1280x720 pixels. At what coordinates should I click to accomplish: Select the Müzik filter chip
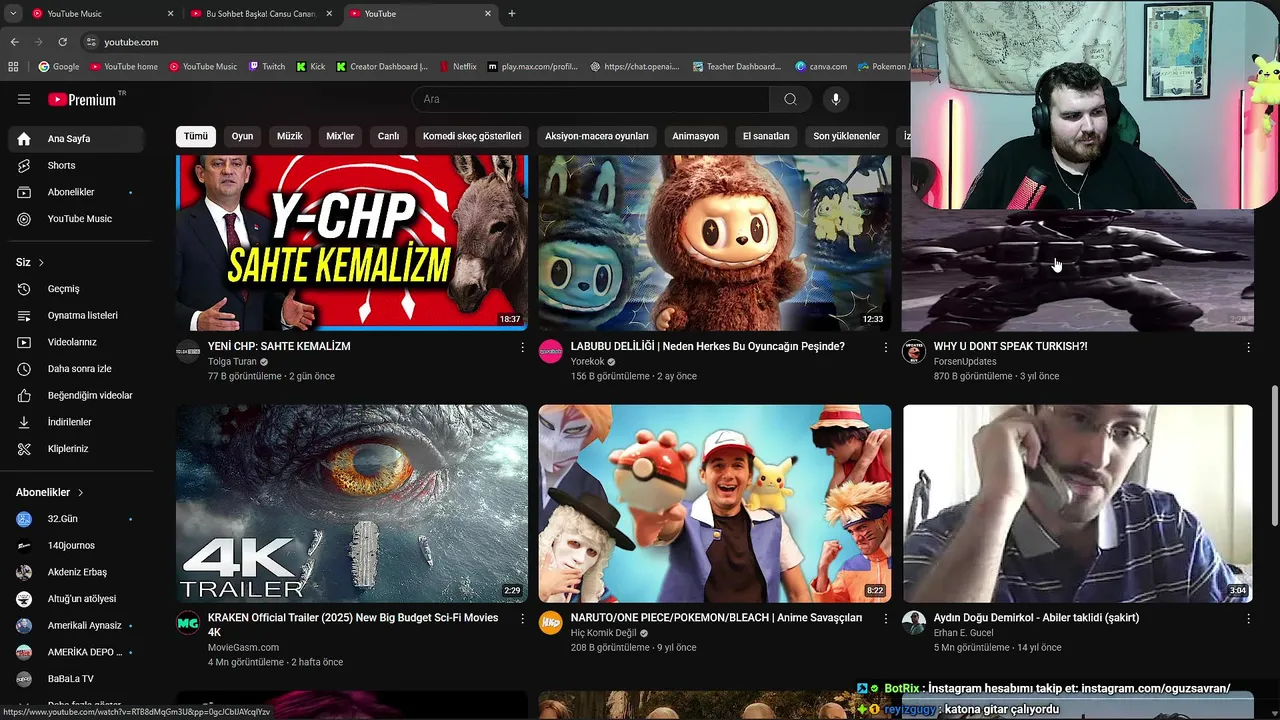[290, 136]
